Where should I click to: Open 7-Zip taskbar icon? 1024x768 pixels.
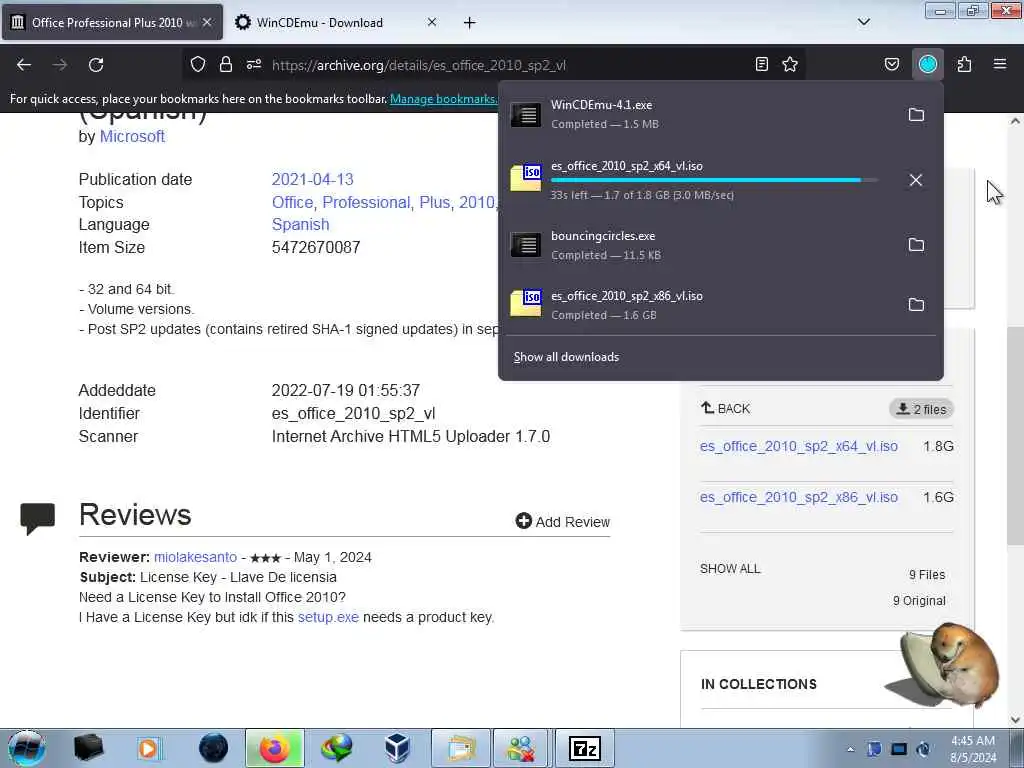[x=584, y=748]
